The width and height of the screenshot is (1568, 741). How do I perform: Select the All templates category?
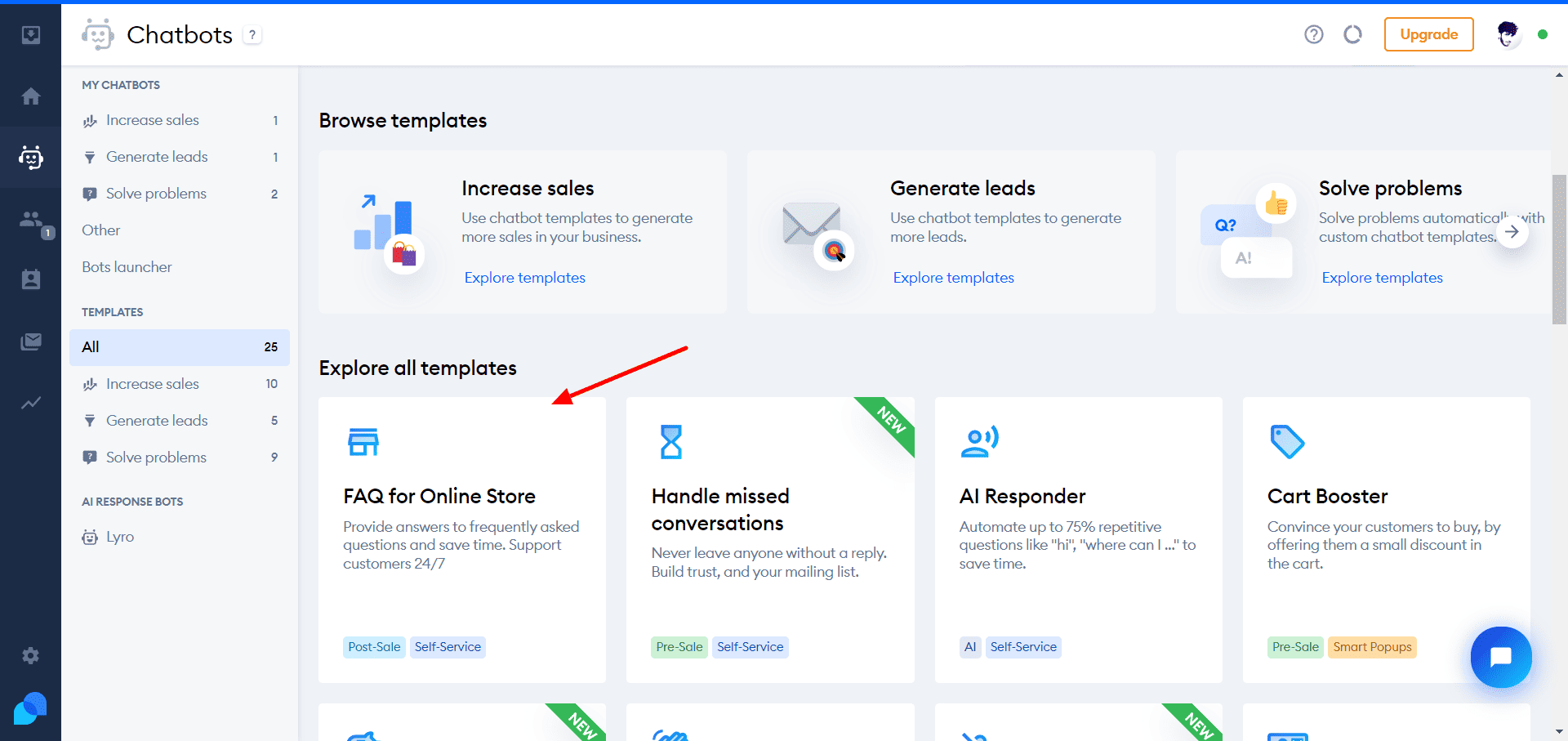[179, 347]
